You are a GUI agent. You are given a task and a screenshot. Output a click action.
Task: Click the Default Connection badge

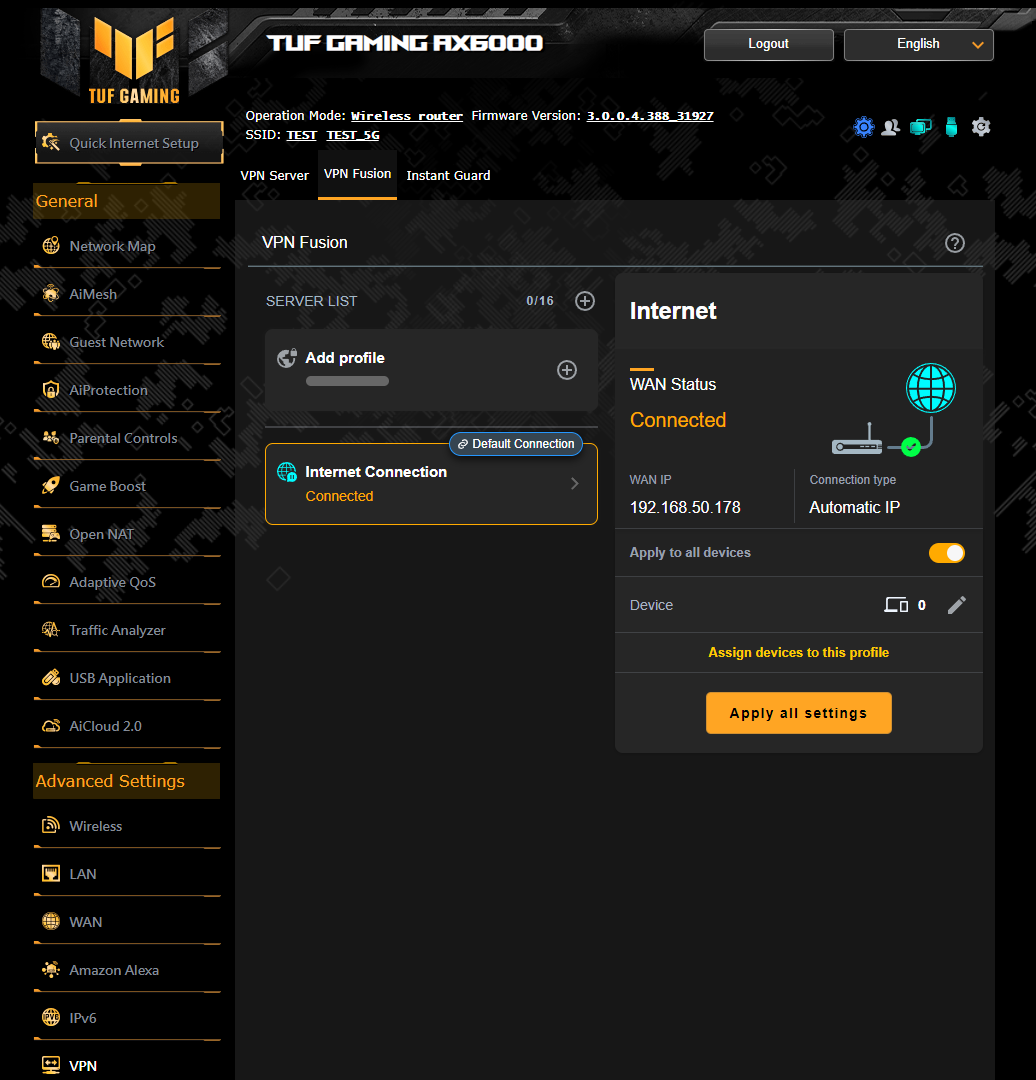coord(516,444)
